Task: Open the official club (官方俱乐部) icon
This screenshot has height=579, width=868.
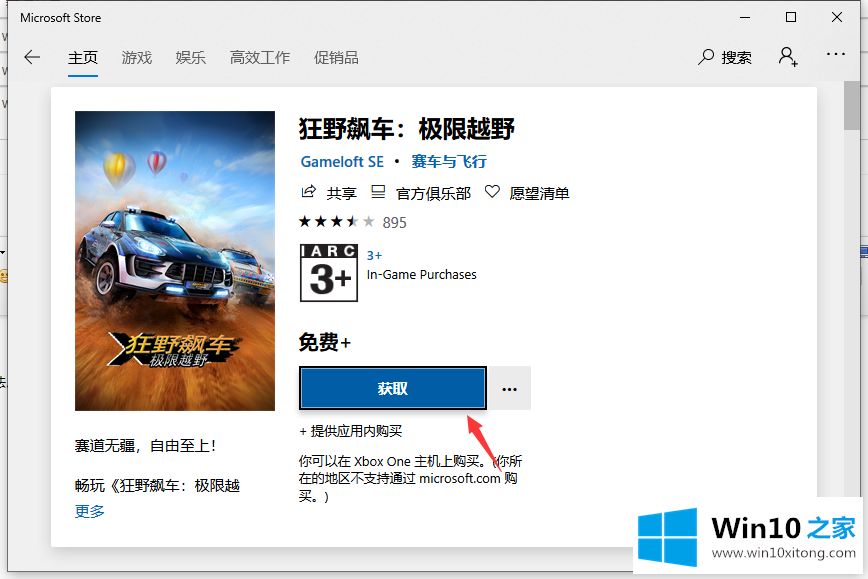Action: 378,192
